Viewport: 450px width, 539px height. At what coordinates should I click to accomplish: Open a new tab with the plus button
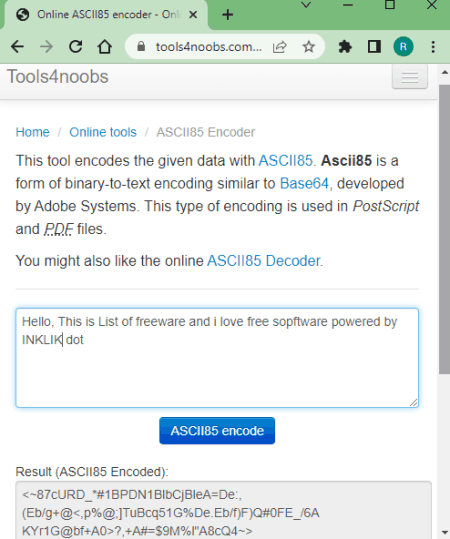(228, 15)
